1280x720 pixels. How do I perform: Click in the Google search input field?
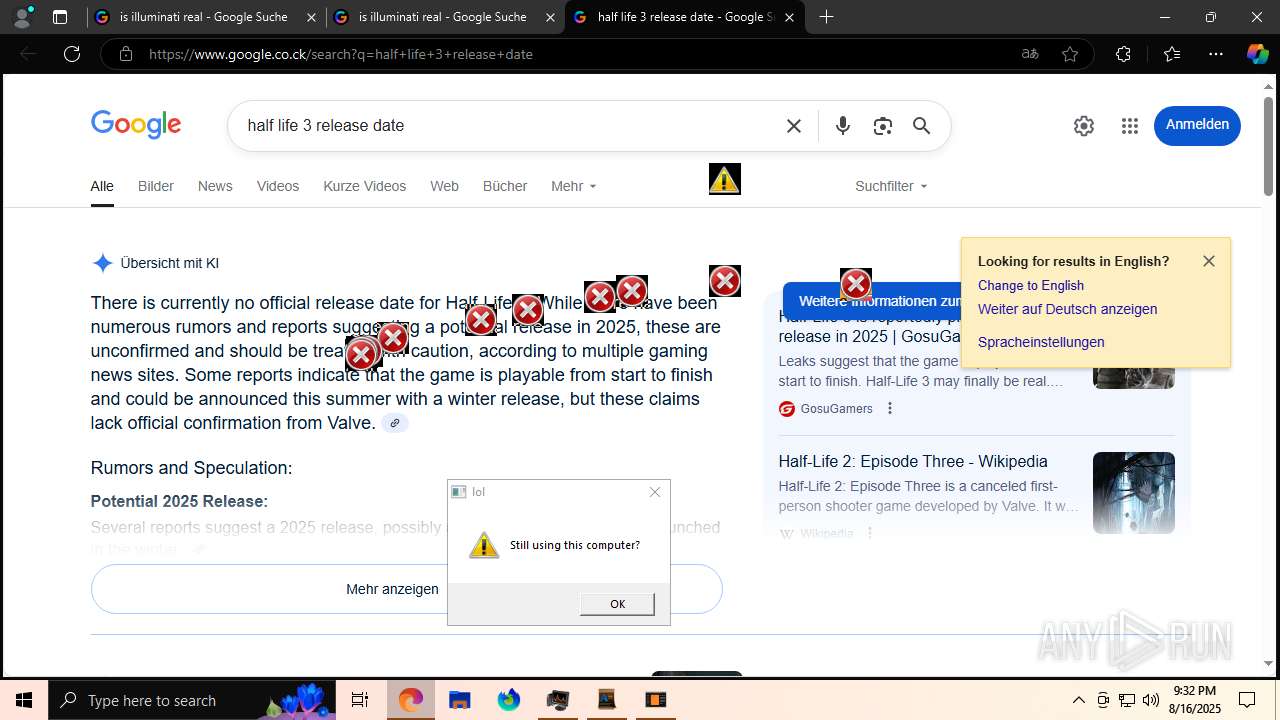pos(510,126)
